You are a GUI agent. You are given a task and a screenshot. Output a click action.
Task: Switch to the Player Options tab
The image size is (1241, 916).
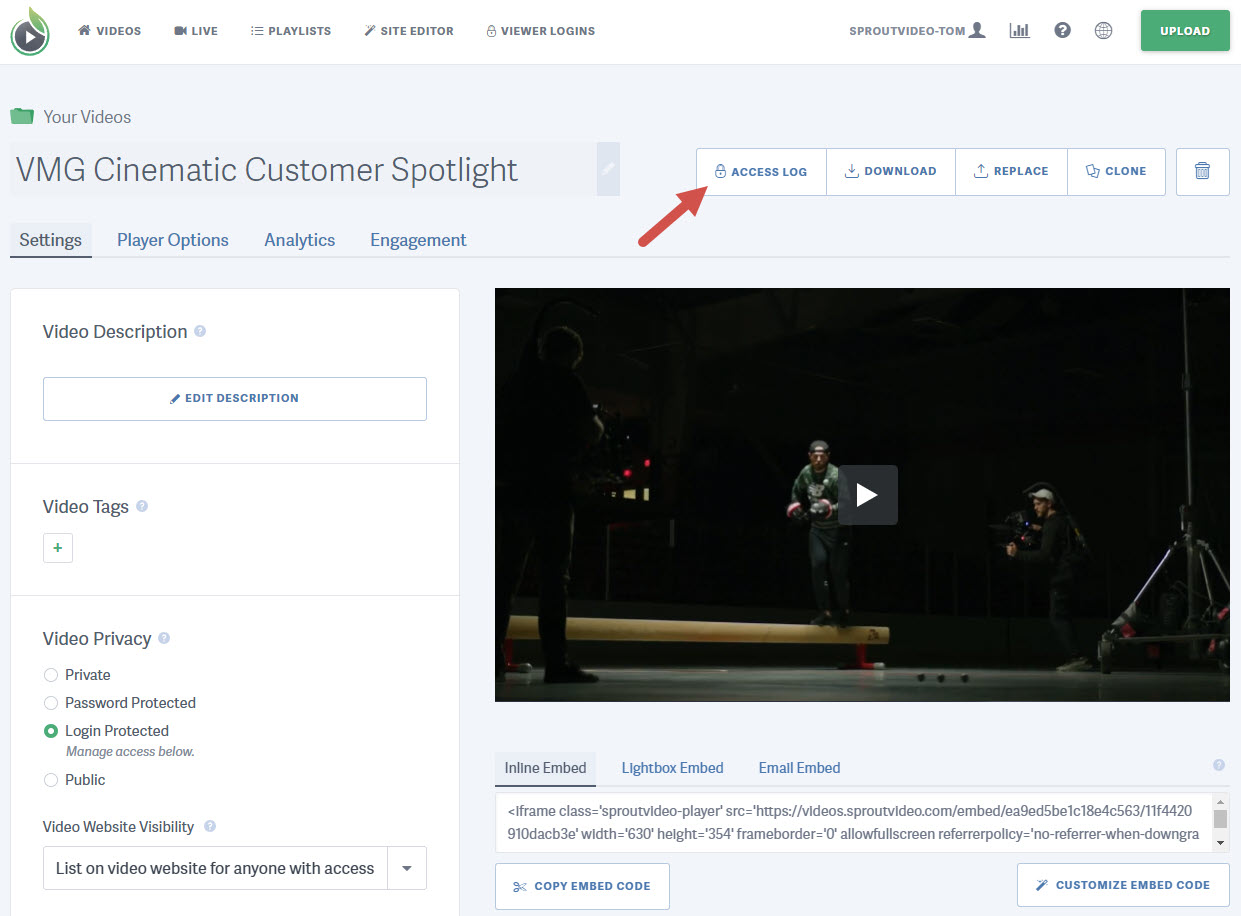tap(172, 240)
